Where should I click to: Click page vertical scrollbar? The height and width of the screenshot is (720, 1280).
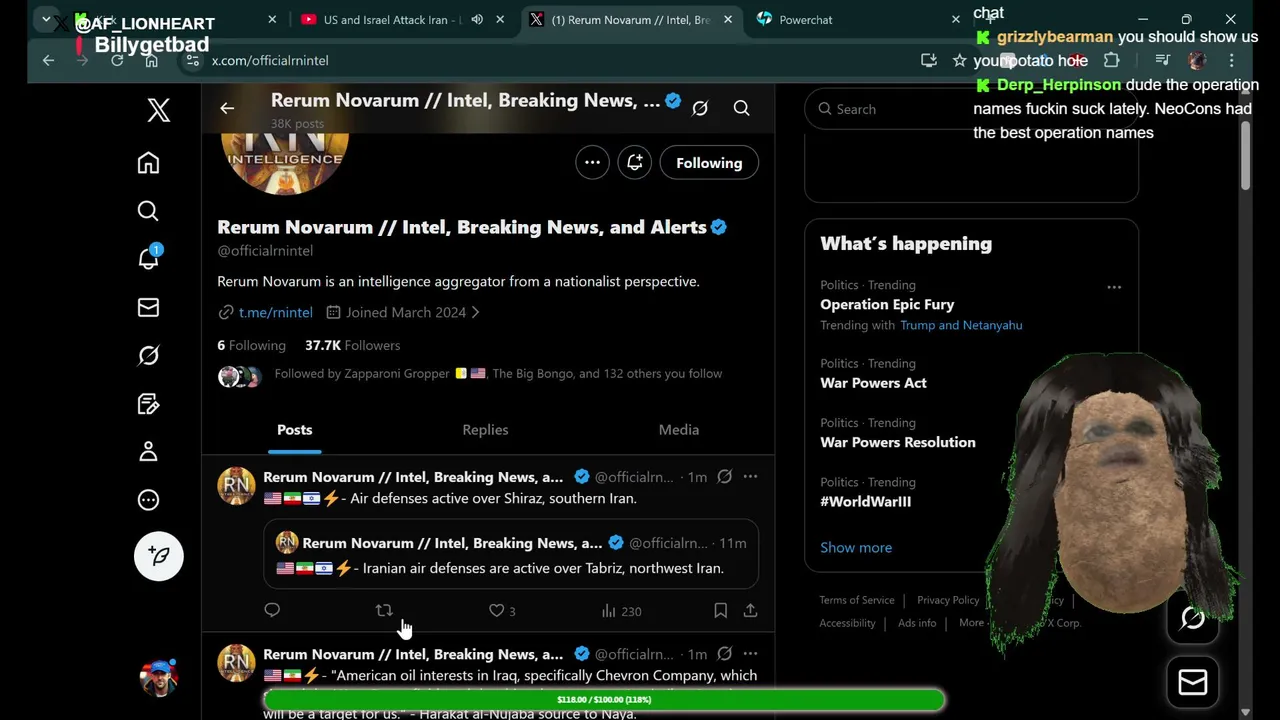(x=1245, y=155)
